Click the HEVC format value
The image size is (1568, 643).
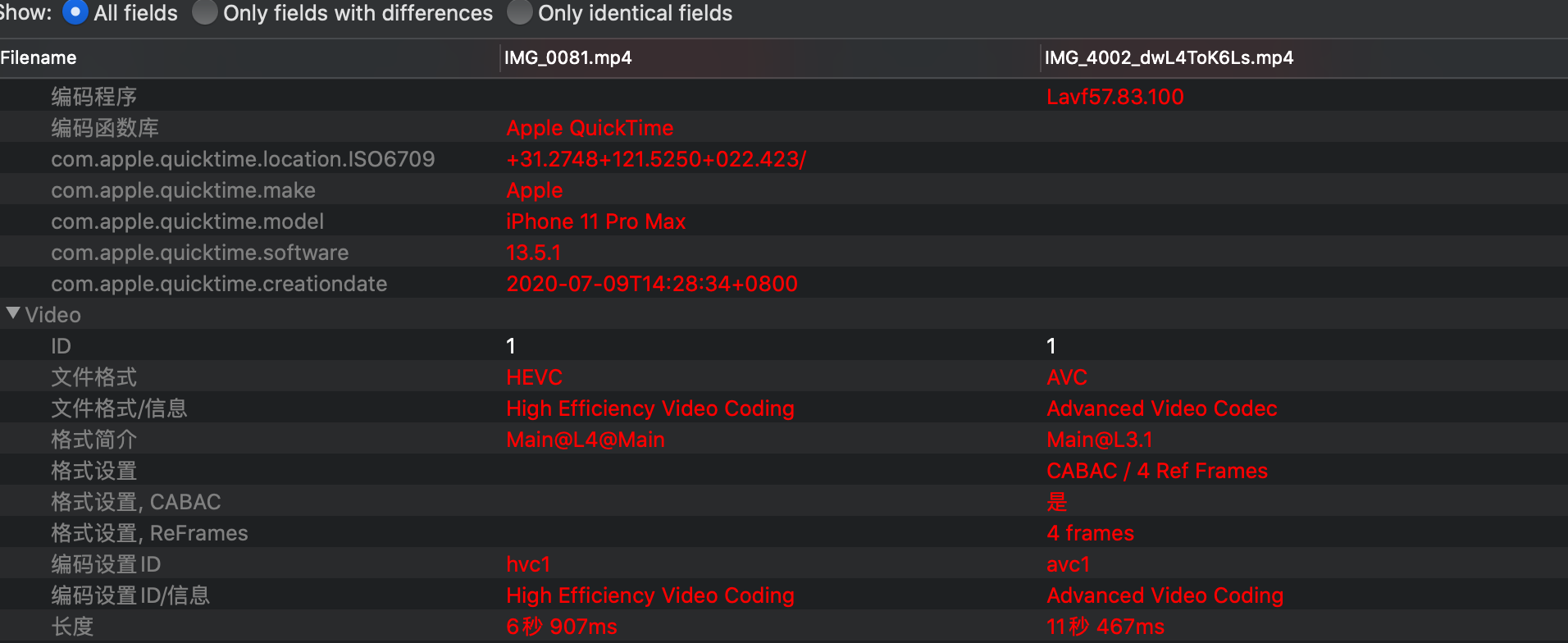534,377
